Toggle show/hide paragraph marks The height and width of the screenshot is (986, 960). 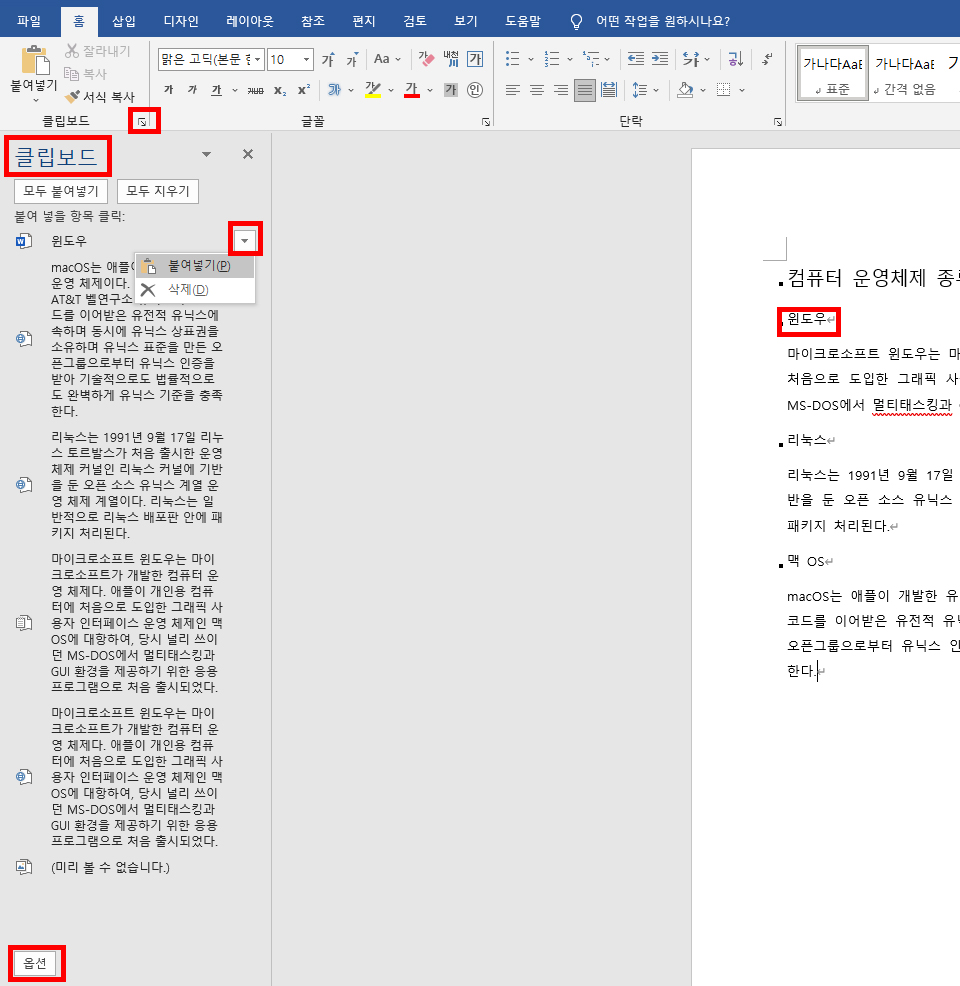point(767,59)
